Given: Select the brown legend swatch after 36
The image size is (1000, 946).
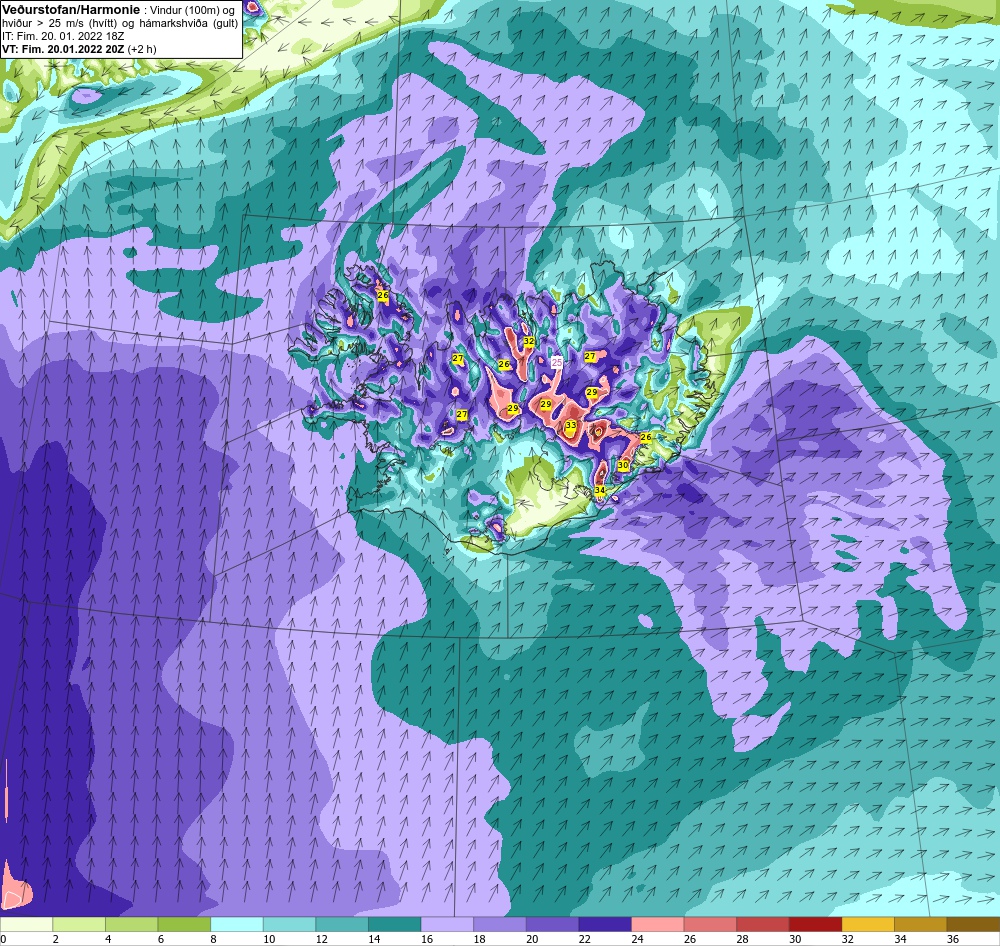Looking at the screenshot, I should coord(973,924).
